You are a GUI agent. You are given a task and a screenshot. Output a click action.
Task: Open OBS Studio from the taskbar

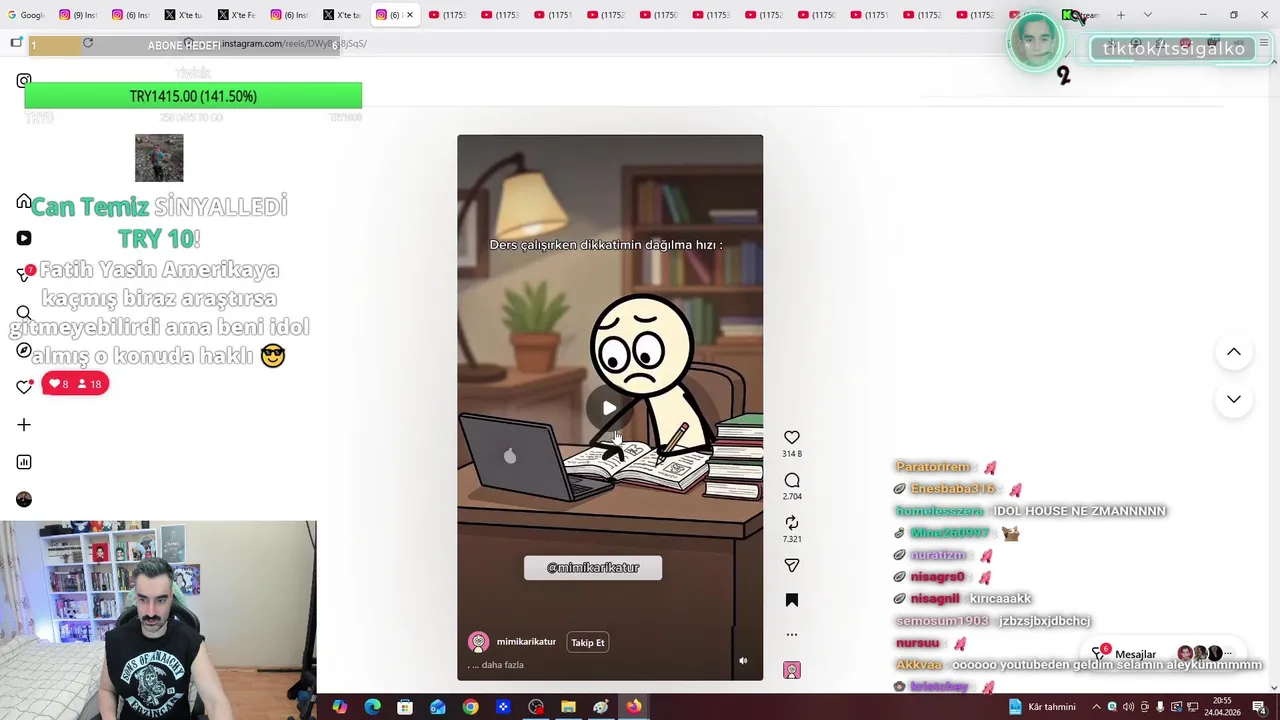(x=536, y=707)
